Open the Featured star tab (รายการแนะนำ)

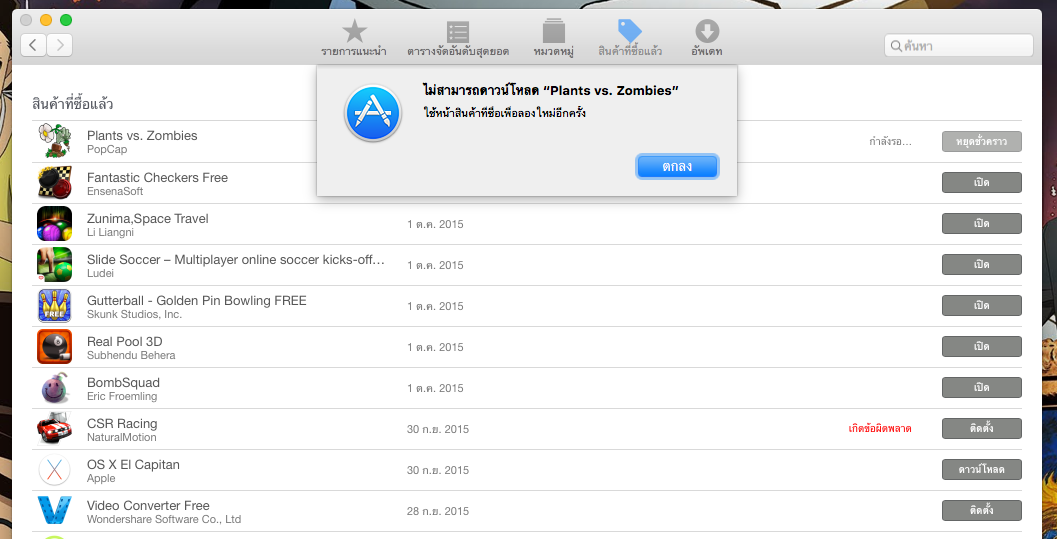coord(354,38)
